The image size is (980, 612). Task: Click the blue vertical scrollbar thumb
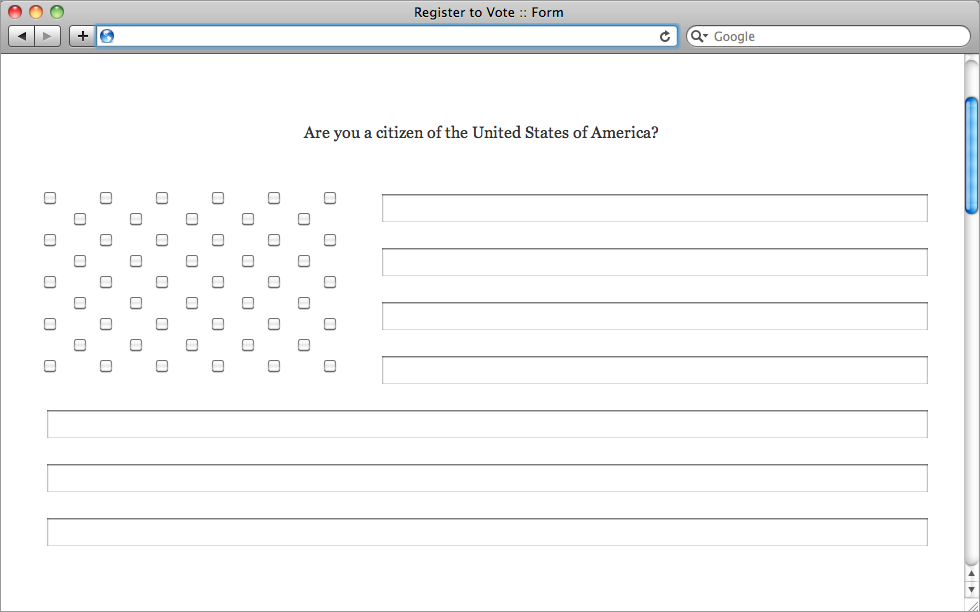[971, 156]
